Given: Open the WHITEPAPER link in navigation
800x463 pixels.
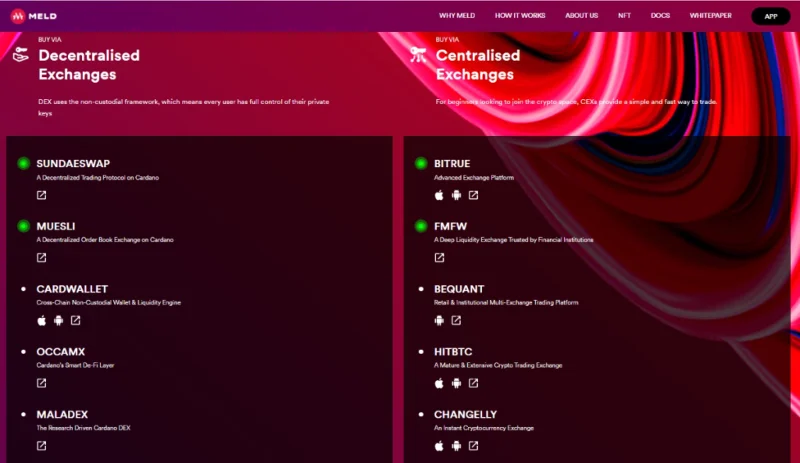Looking at the screenshot, I should 711,16.
